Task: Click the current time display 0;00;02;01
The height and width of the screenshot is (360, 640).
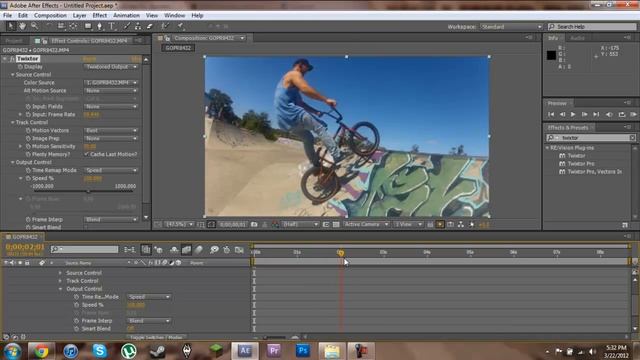Action: (25, 247)
